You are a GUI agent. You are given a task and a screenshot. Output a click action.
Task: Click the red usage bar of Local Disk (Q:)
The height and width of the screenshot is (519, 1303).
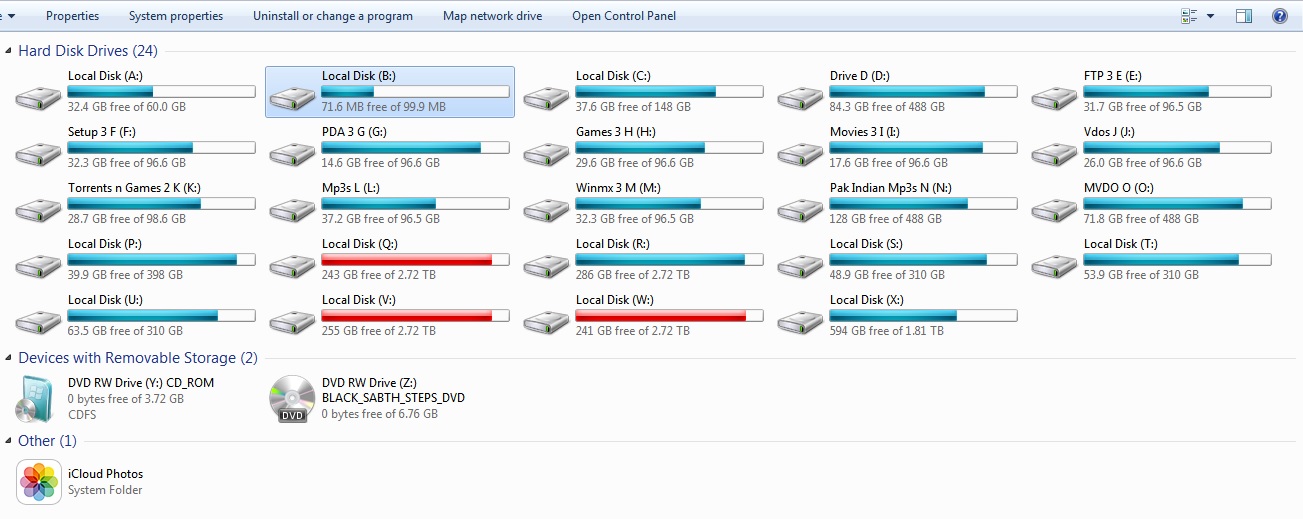pos(415,260)
